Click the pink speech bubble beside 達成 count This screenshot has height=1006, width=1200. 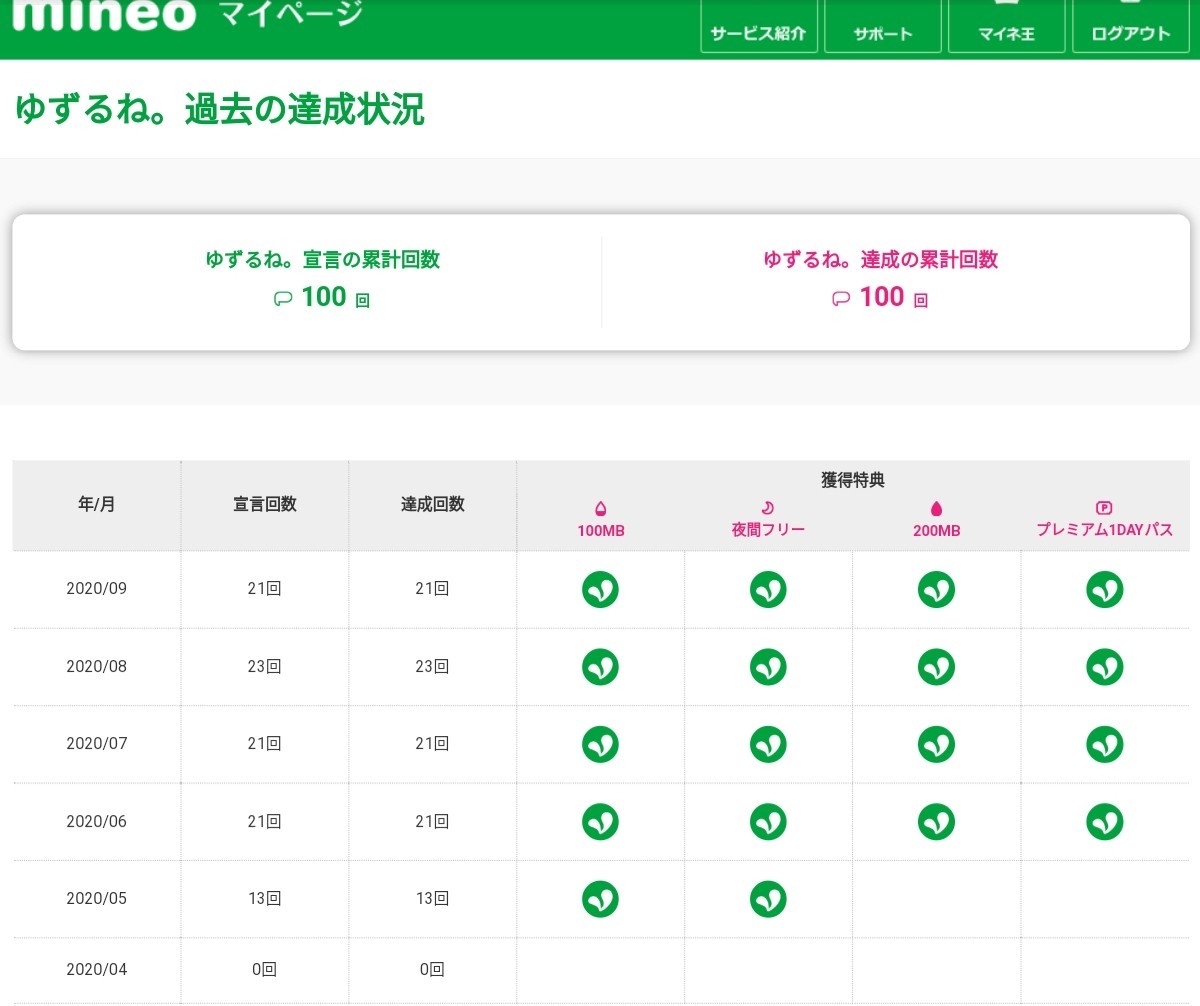point(841,298)
